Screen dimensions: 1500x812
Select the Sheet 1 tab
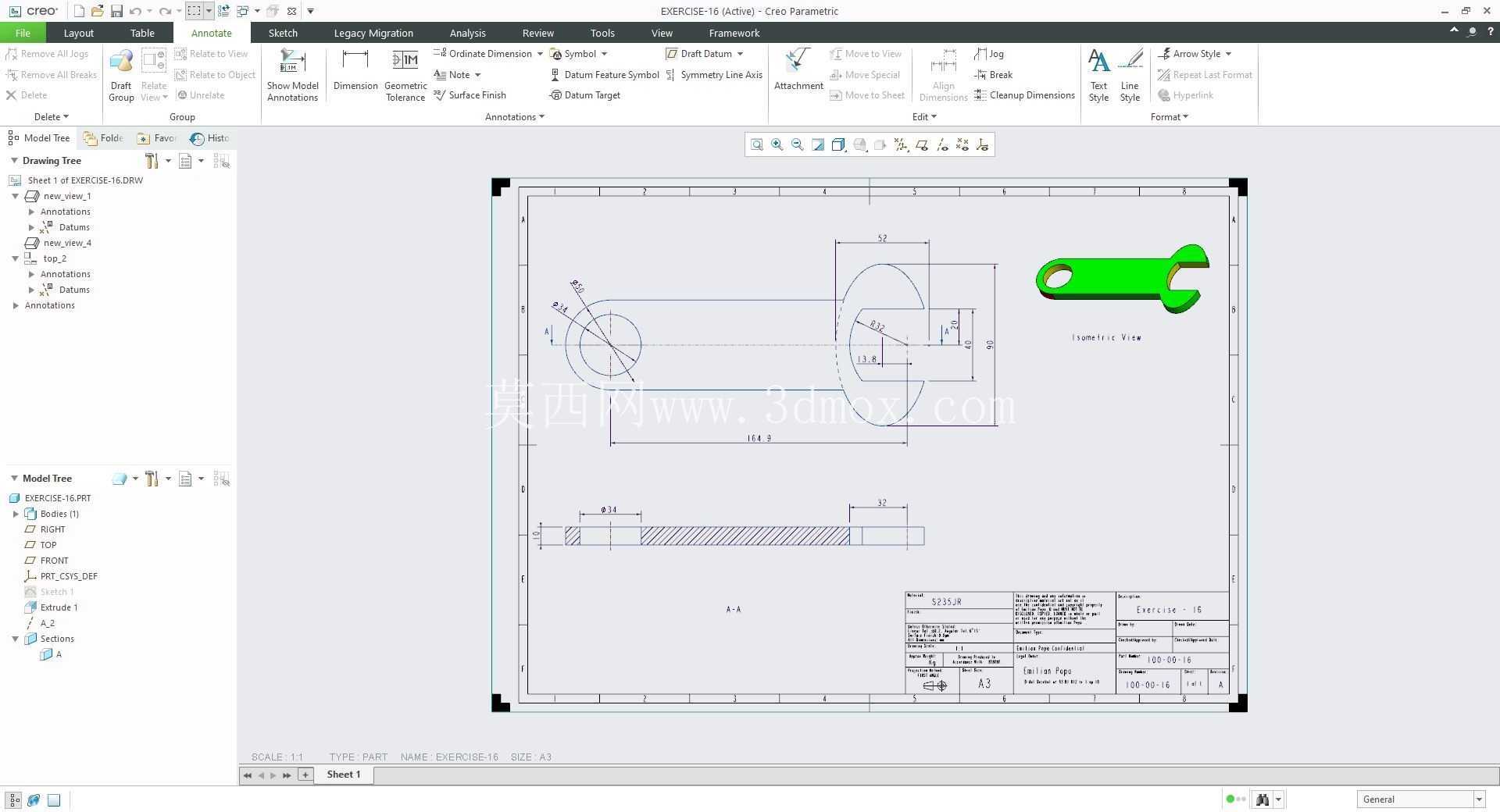[344, 775]
